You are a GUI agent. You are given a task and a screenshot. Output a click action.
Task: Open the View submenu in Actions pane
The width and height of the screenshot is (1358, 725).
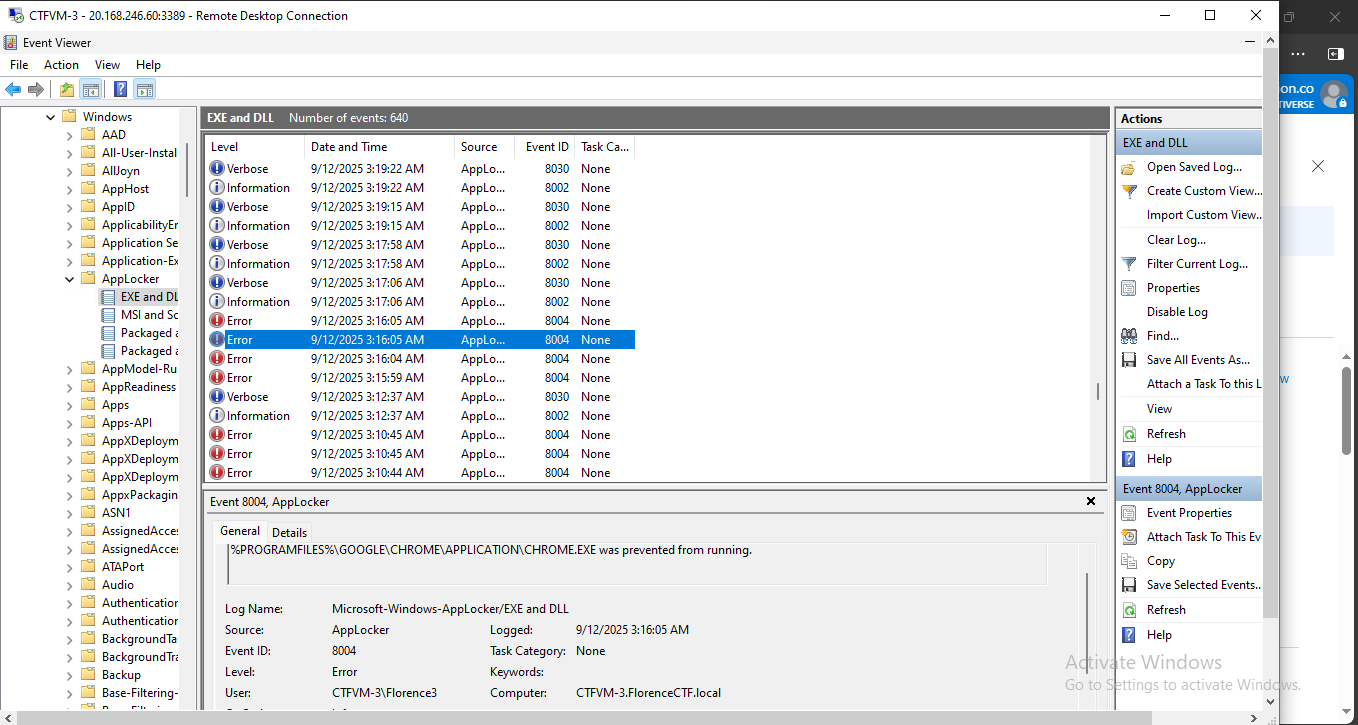(x=1159, y=409)
